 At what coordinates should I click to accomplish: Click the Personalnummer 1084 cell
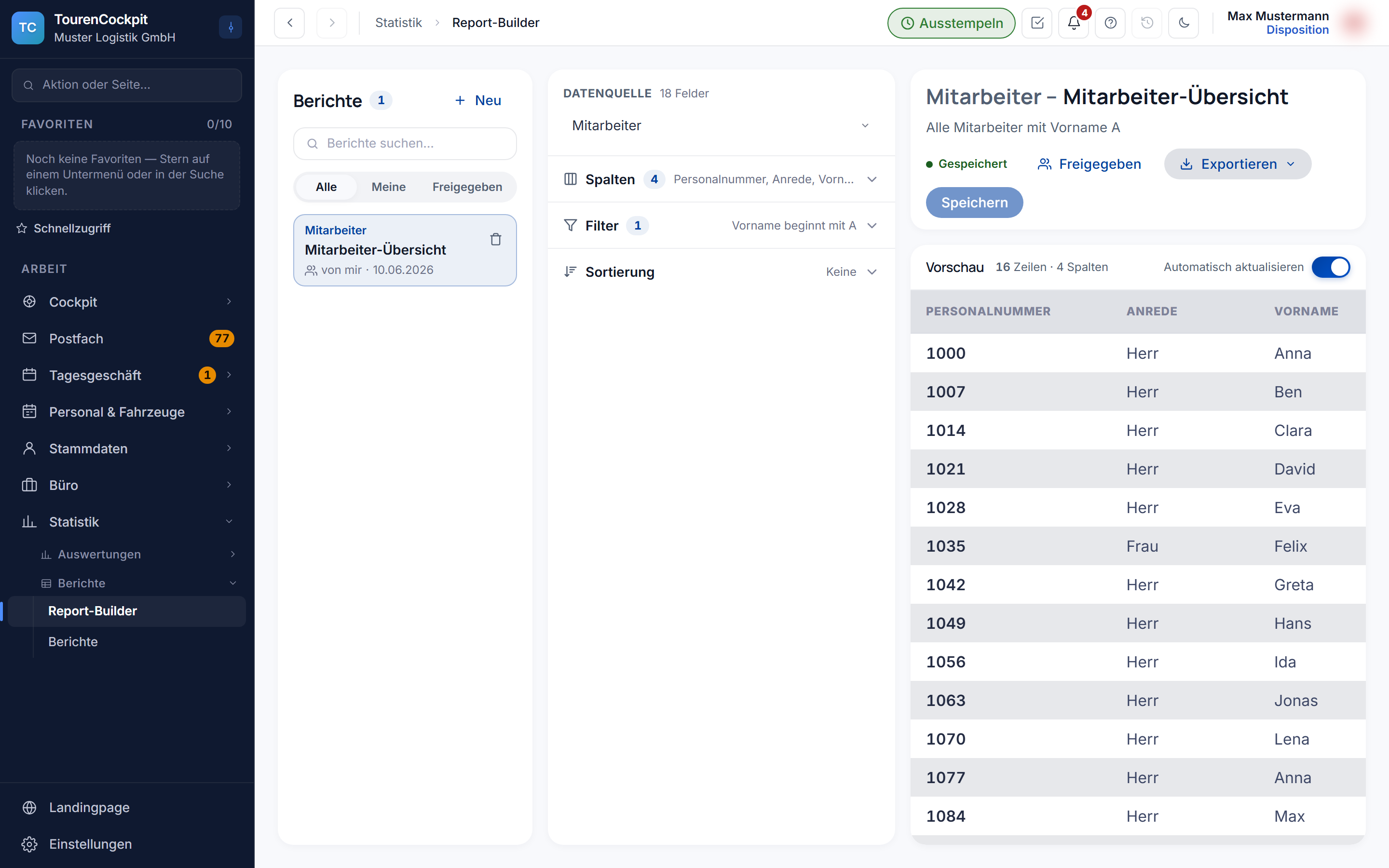946,816
